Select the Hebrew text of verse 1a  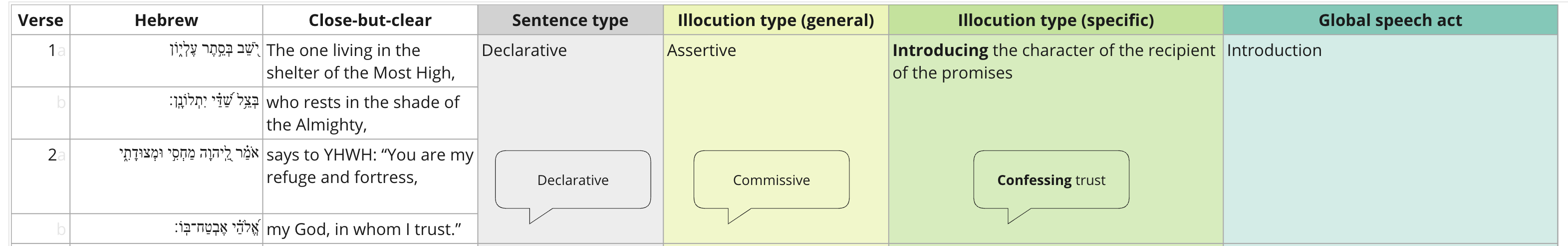tap(214, 49)
